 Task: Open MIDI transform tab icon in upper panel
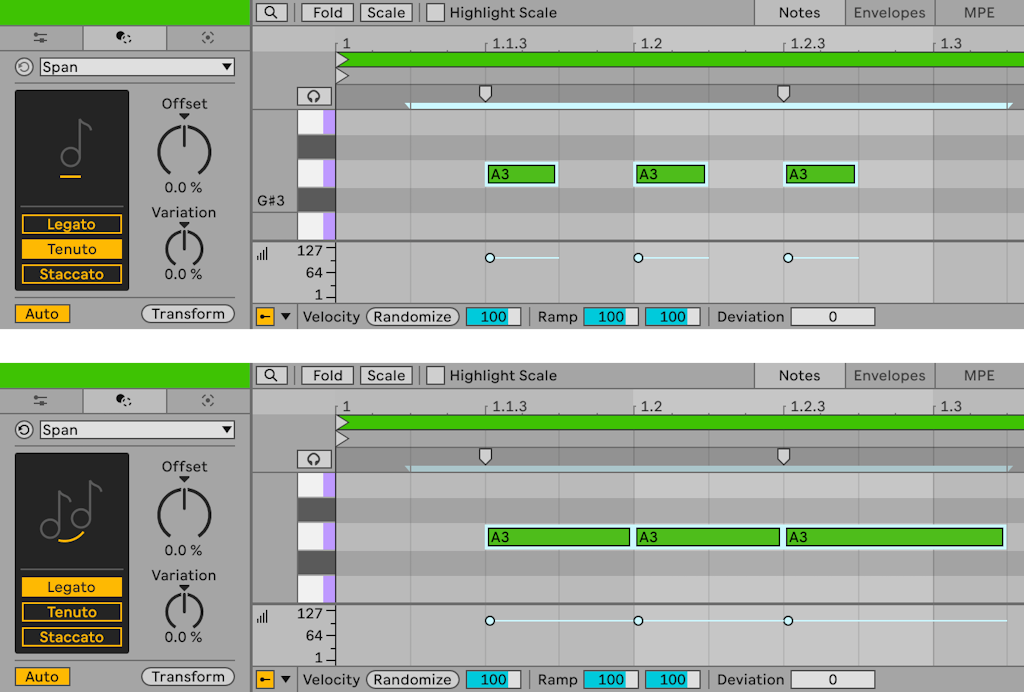(x=123, y=38)
